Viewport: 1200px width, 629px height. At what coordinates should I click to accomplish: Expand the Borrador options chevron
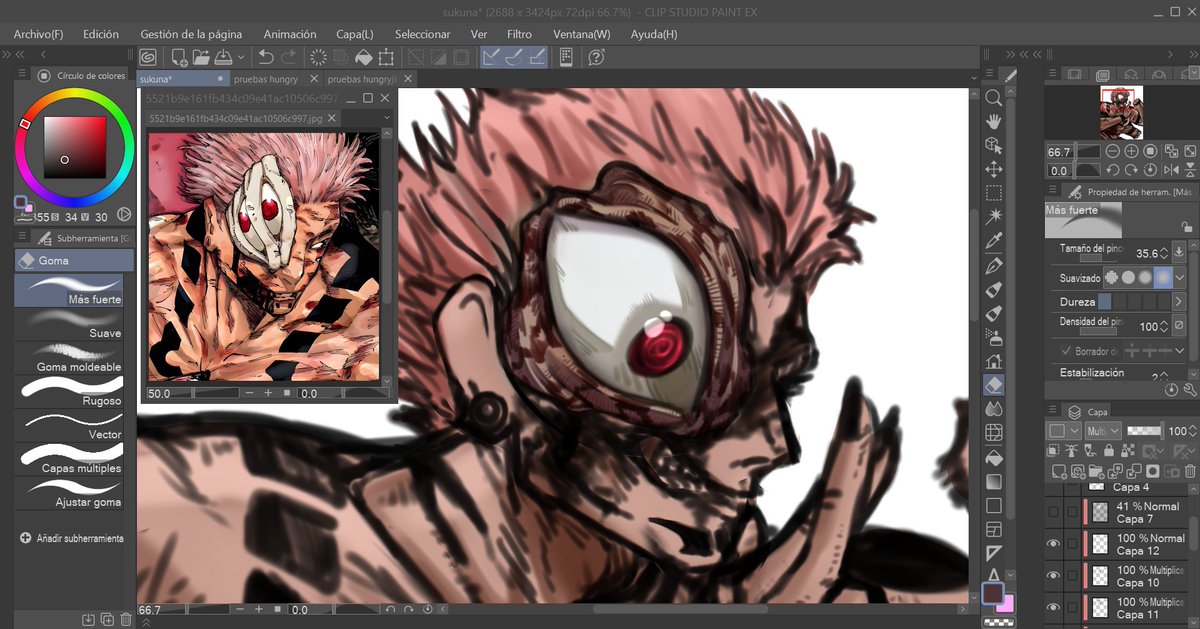1182,352
